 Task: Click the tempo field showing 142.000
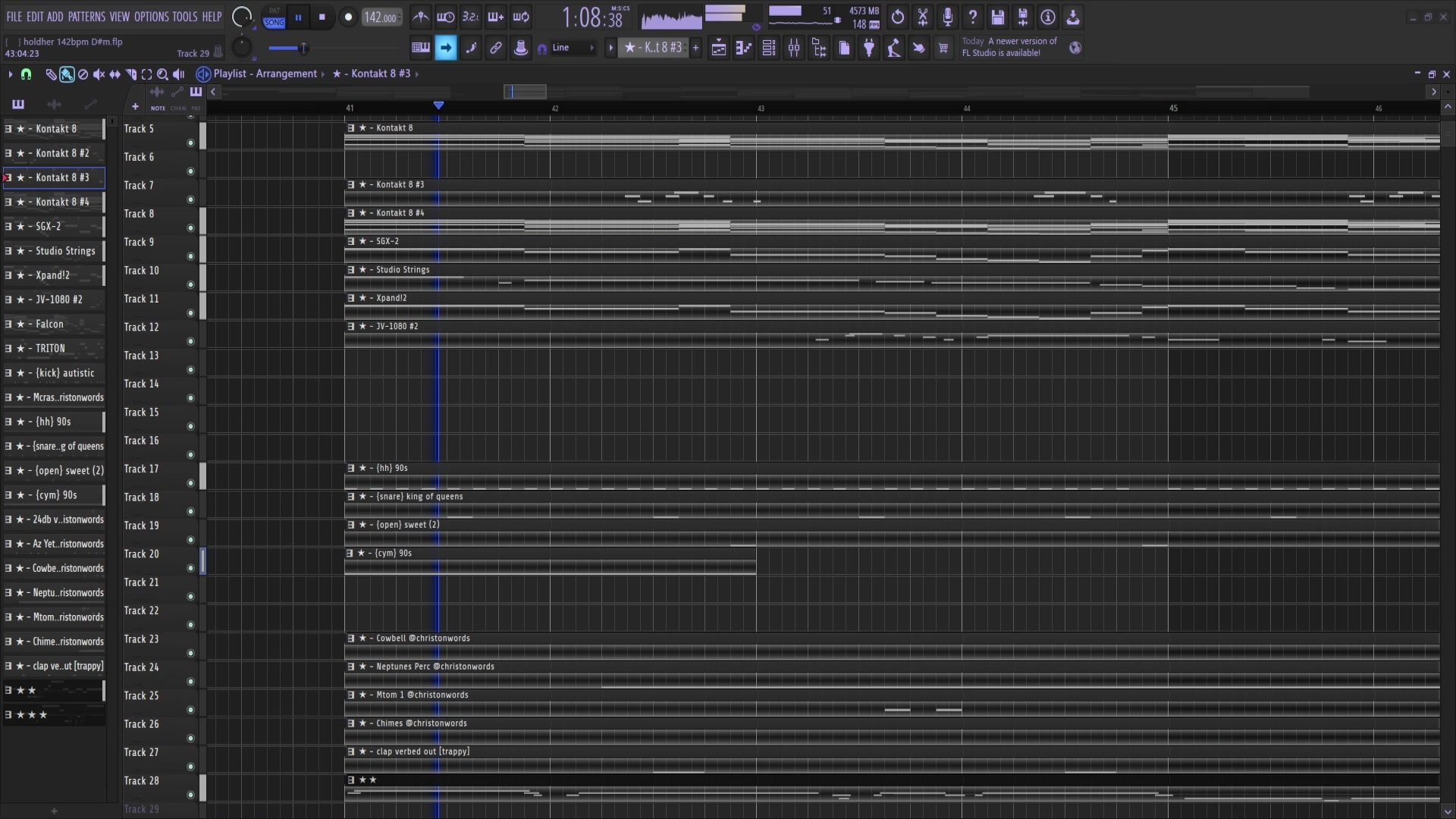coord(381,17)
